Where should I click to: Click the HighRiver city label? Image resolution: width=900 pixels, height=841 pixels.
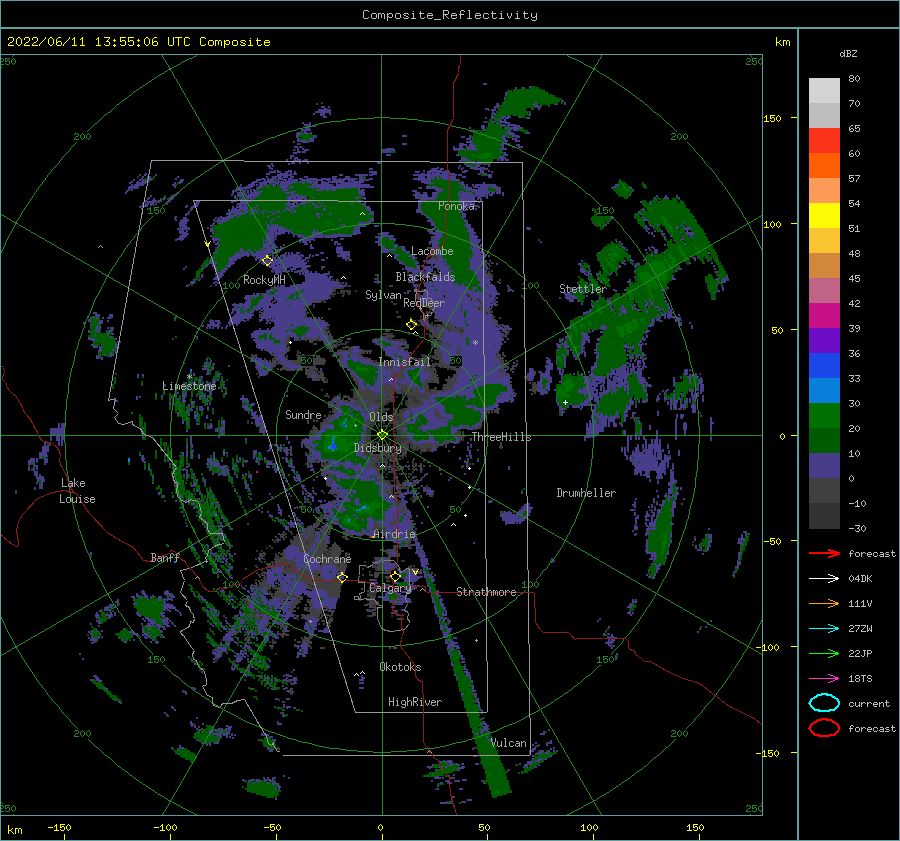415,702
